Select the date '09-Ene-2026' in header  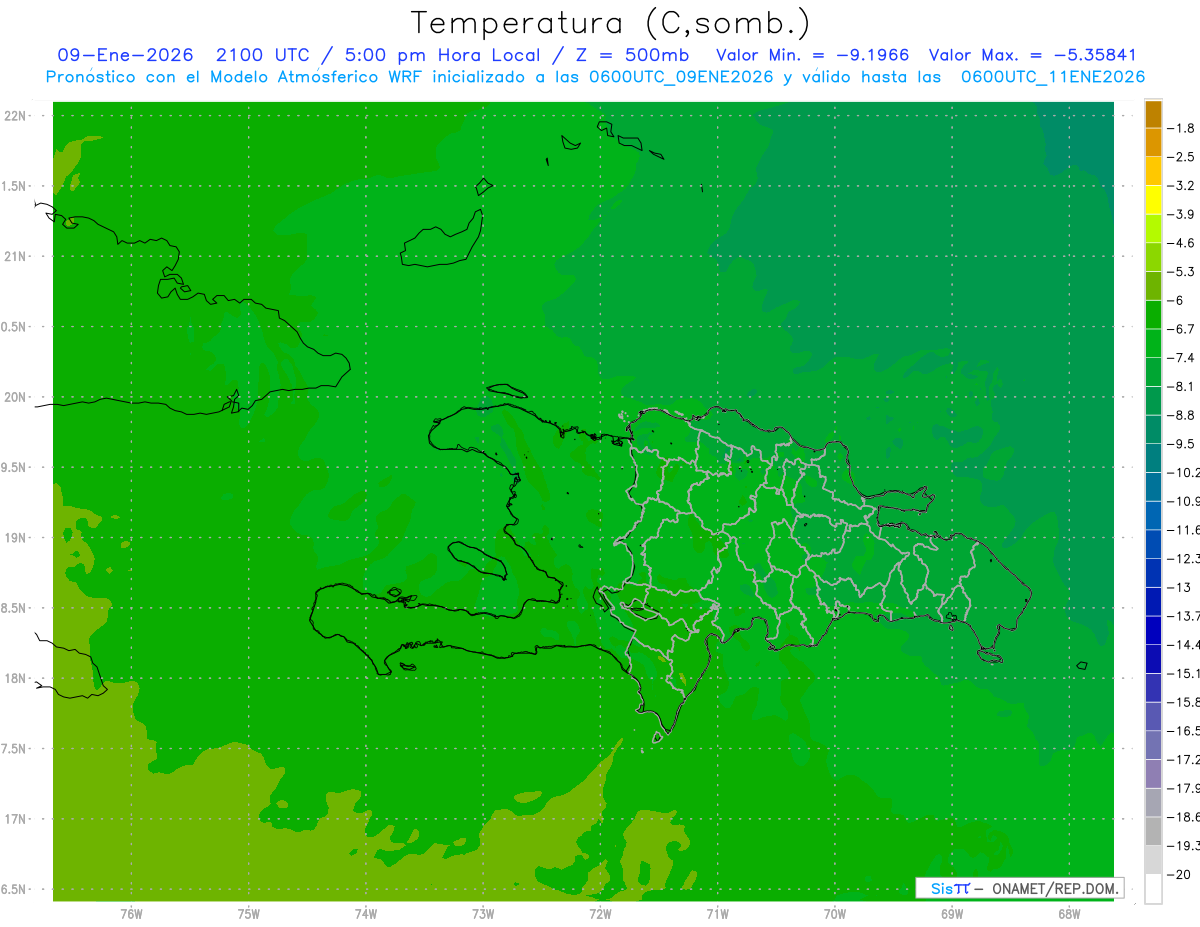click(x=126, y=56)
